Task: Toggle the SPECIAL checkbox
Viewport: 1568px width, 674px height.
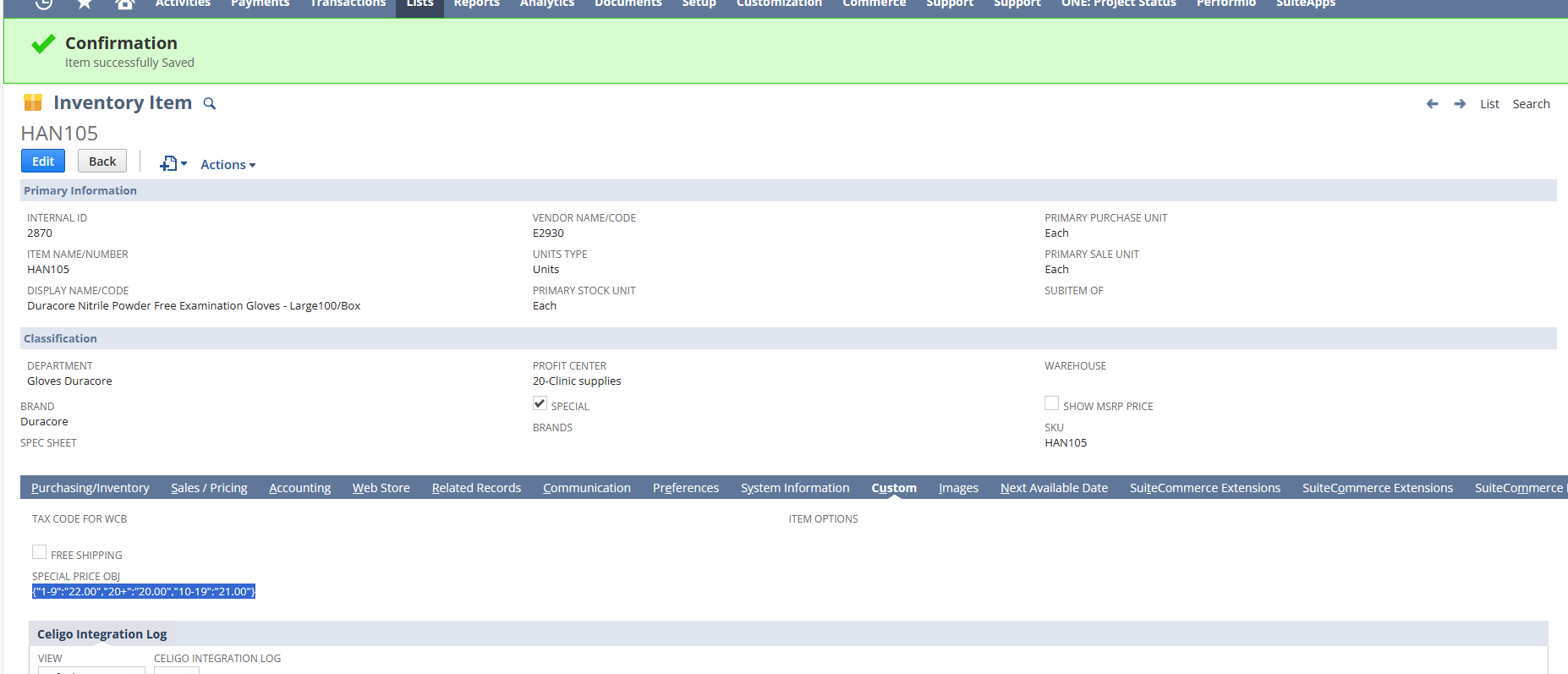Action: coord(540,404)
